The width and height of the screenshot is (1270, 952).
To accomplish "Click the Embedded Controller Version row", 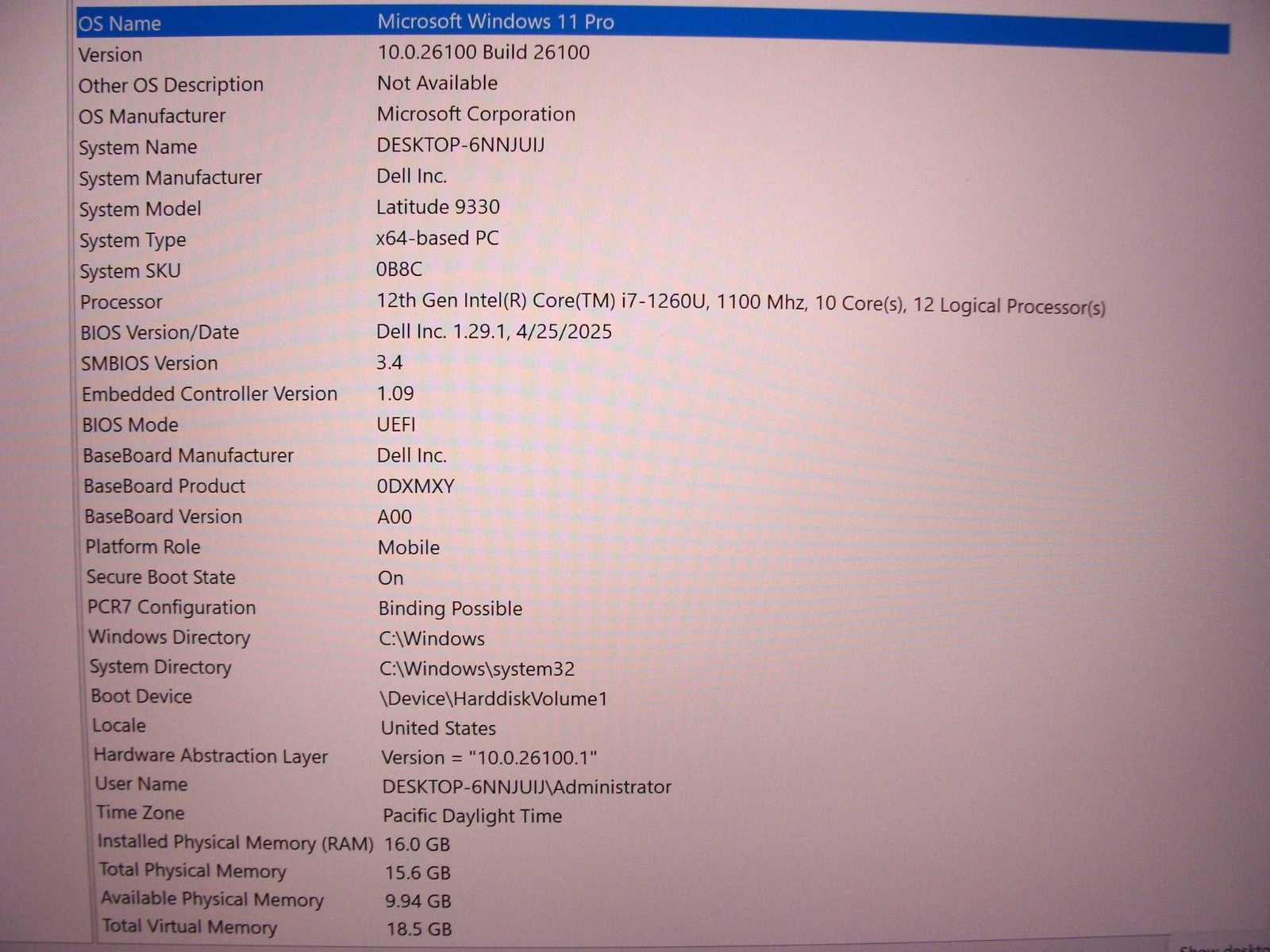I will (210, 394).
